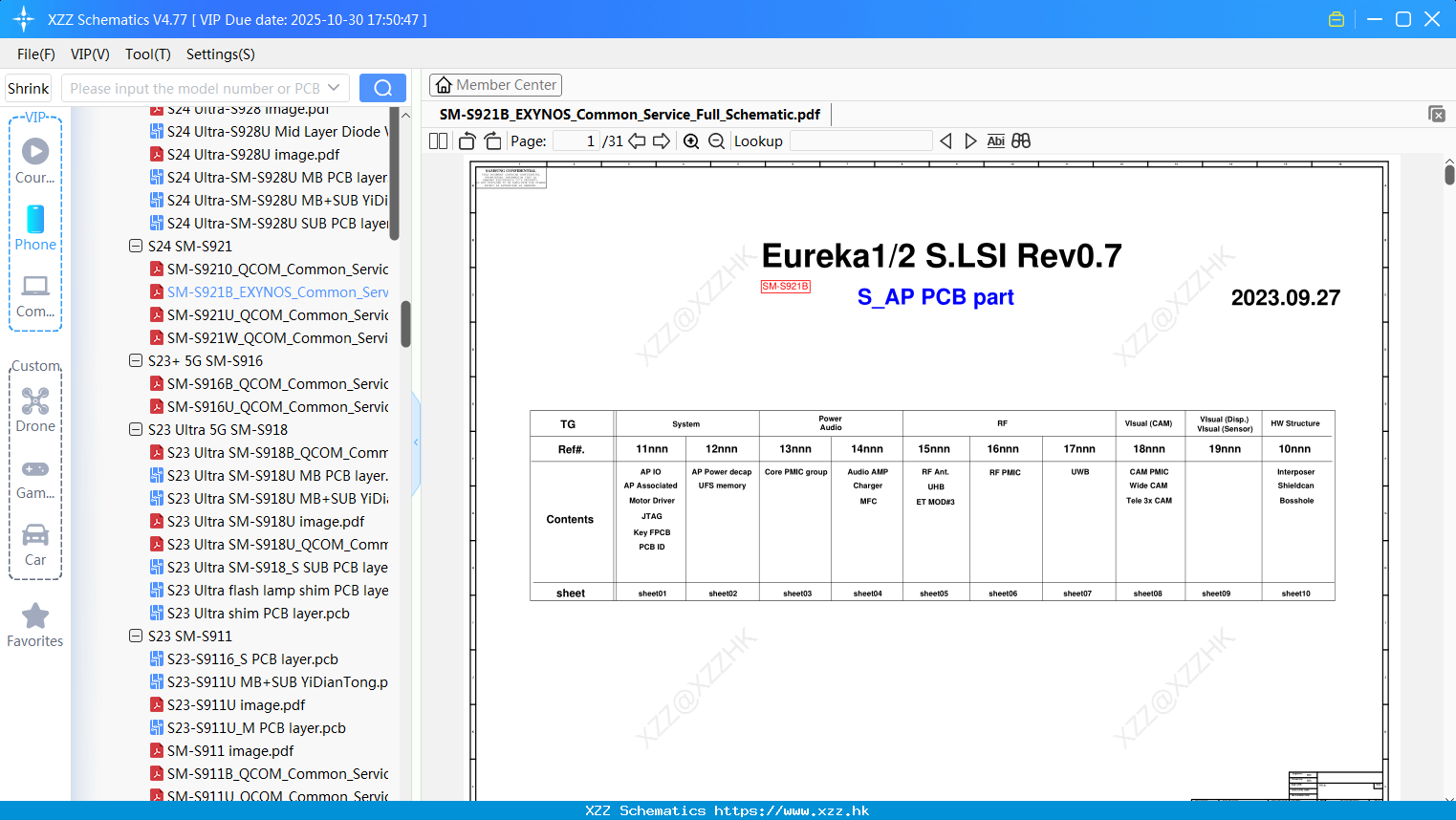1456x820 pixels.
Task: Open SM-S911 image.pdf
Action: point(223,750)
